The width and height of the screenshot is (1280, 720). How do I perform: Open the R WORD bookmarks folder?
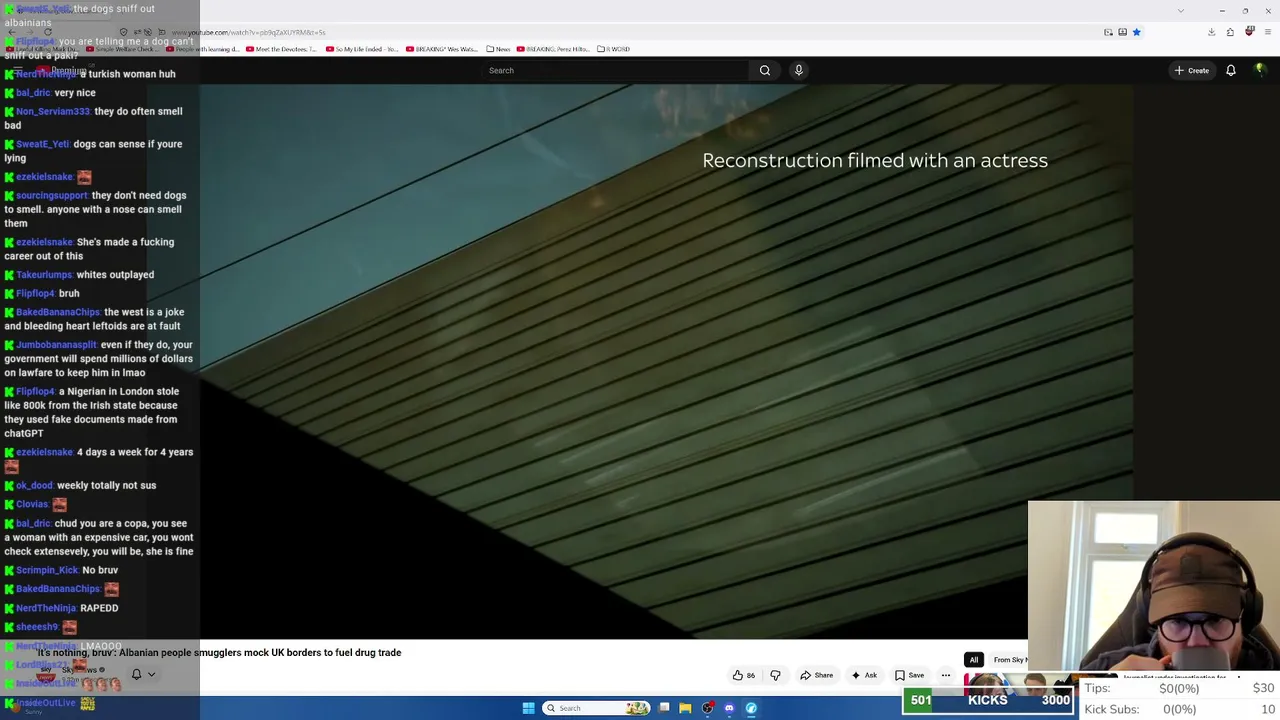613,49
